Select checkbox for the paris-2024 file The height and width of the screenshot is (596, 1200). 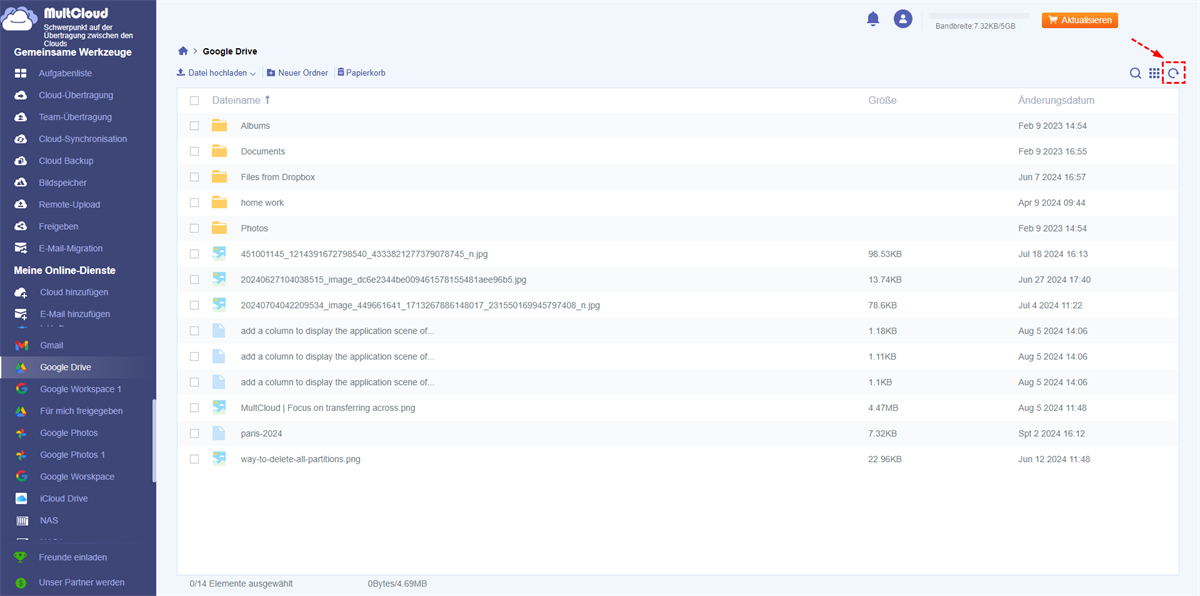[x=194, y=433]
